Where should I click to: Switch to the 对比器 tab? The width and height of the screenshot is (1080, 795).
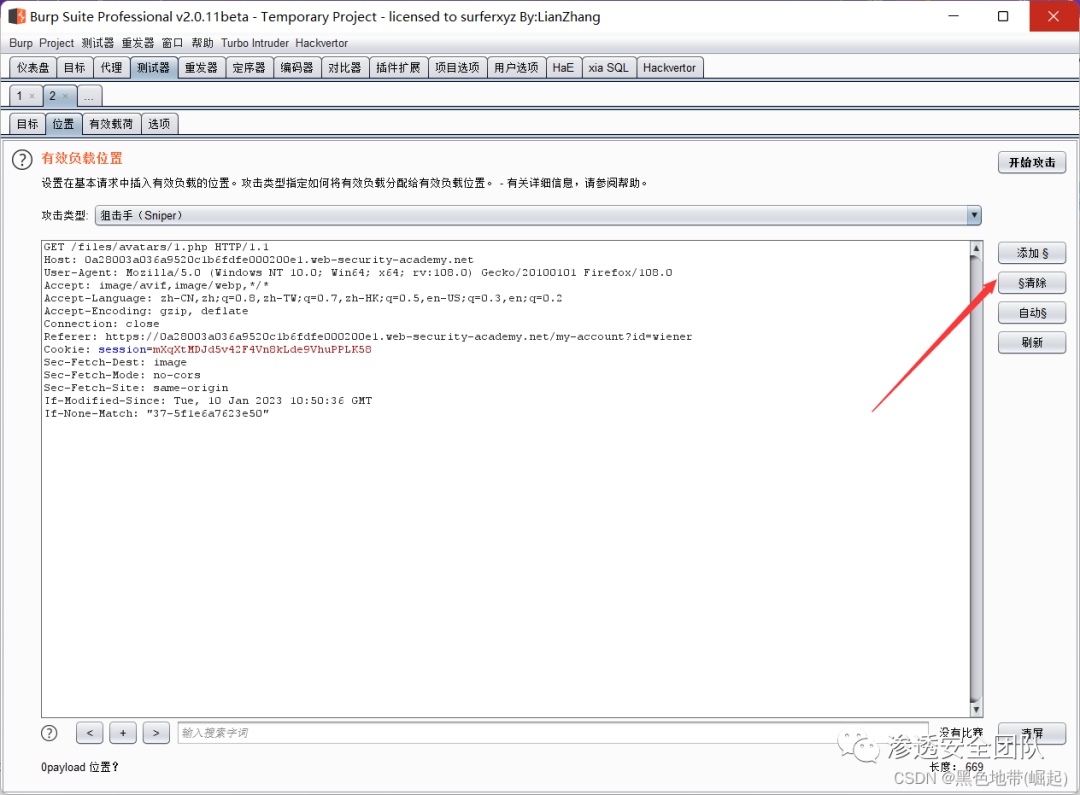tap(344, 68)
